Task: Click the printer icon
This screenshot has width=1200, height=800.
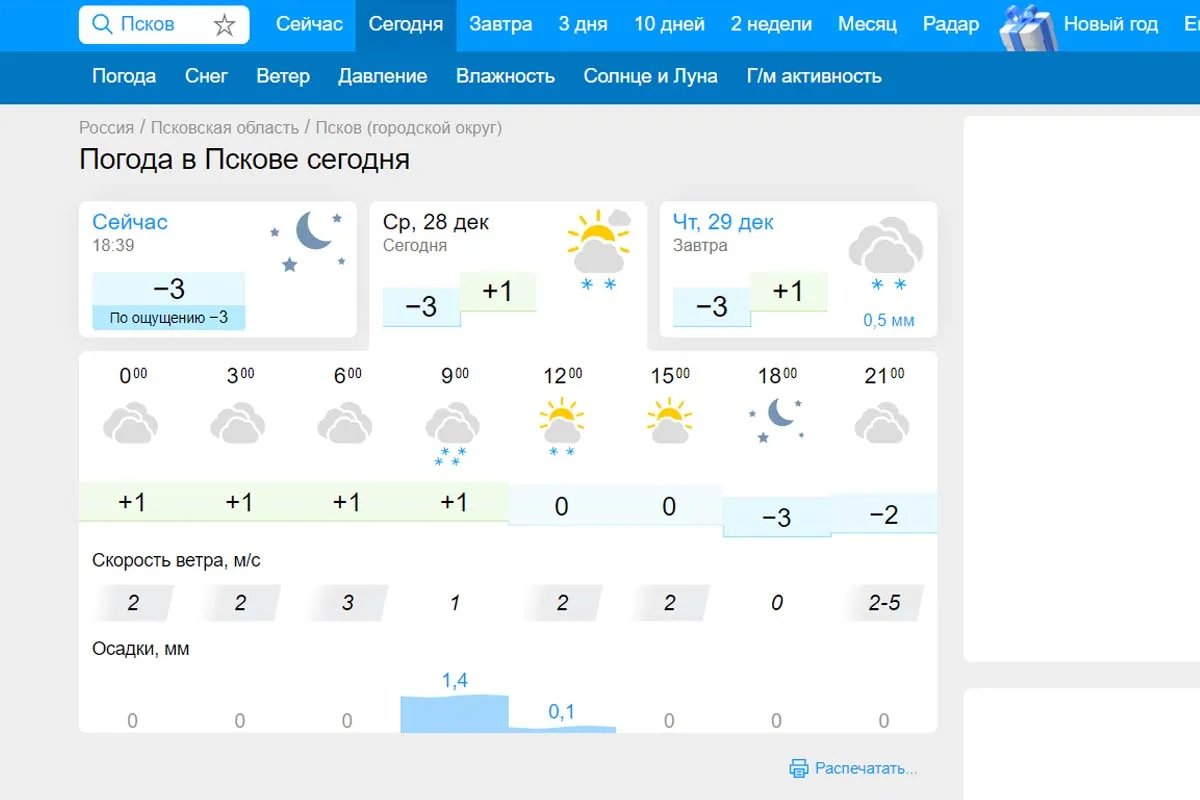Action: pyautogui.click(x=798, y=768)
